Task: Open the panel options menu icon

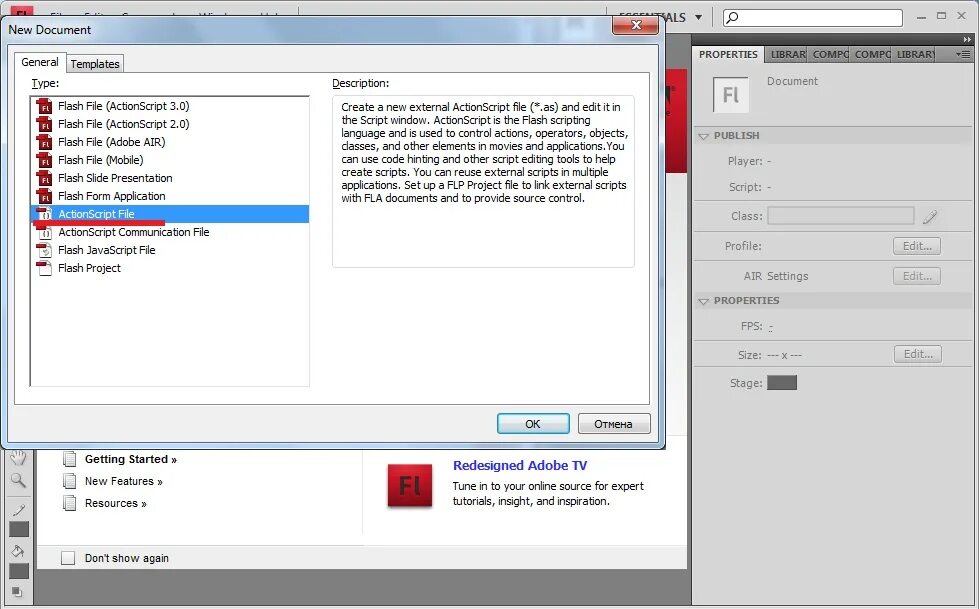Action: [962, 54]
